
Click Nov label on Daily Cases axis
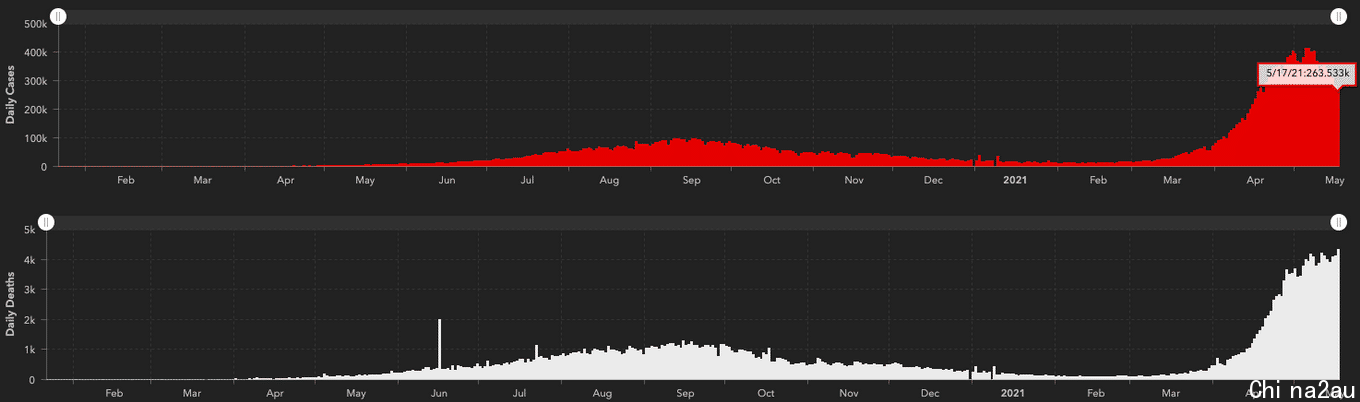pos(853,181)
